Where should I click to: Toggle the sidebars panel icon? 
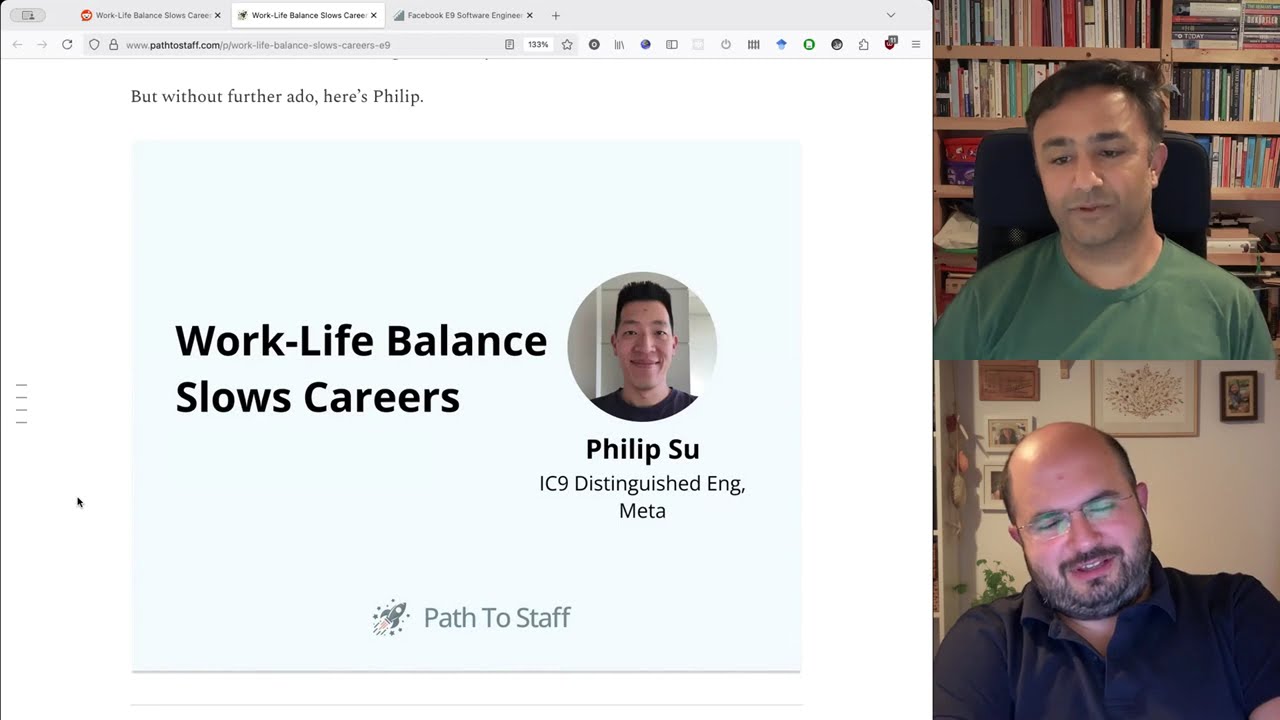[672, 45]
